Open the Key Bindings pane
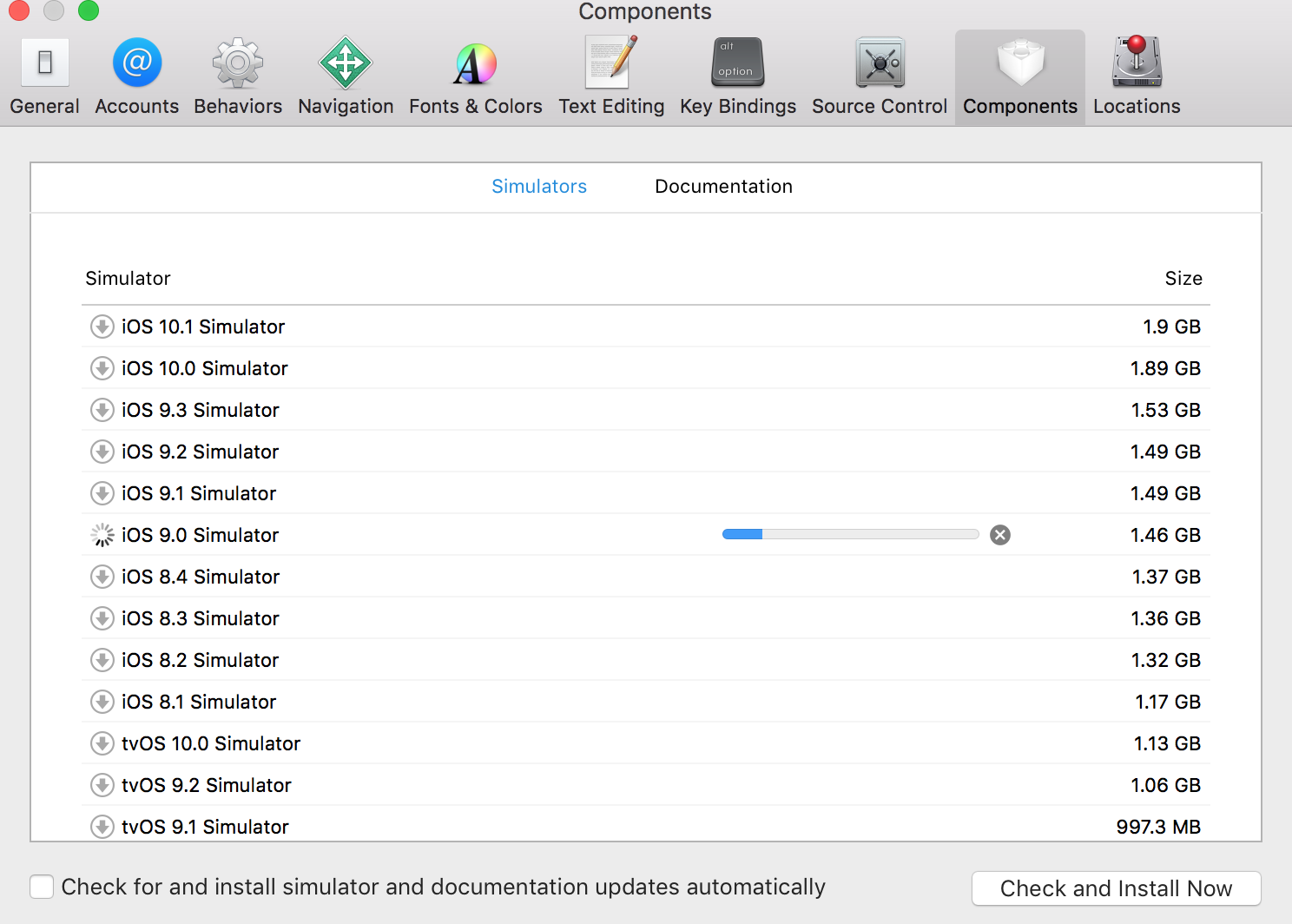The image size is (1292, 924). coord(738,76)
